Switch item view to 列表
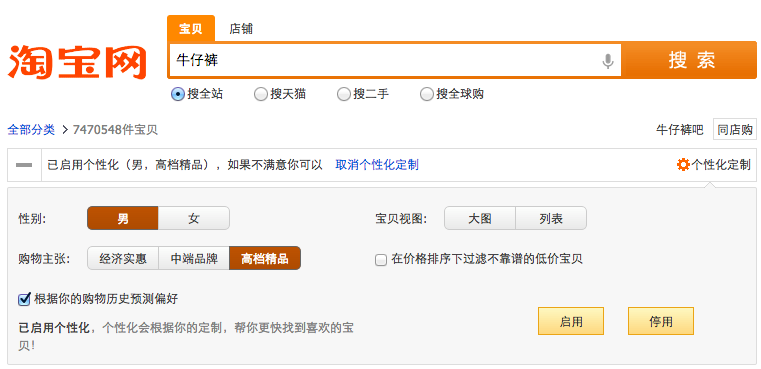The height and width of the screenshot is (369, 761). click(550, 218)
